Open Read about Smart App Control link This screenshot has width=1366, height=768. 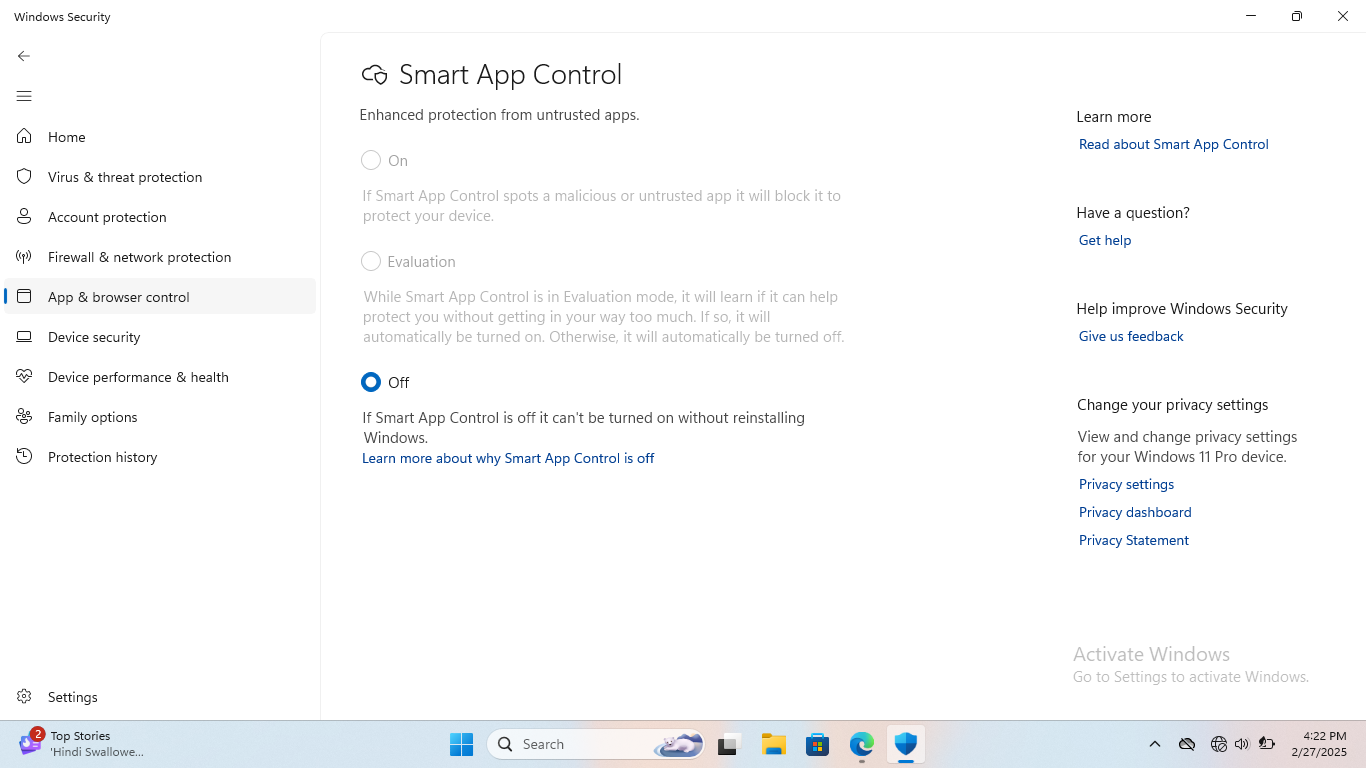click(x=1173, y=144)
